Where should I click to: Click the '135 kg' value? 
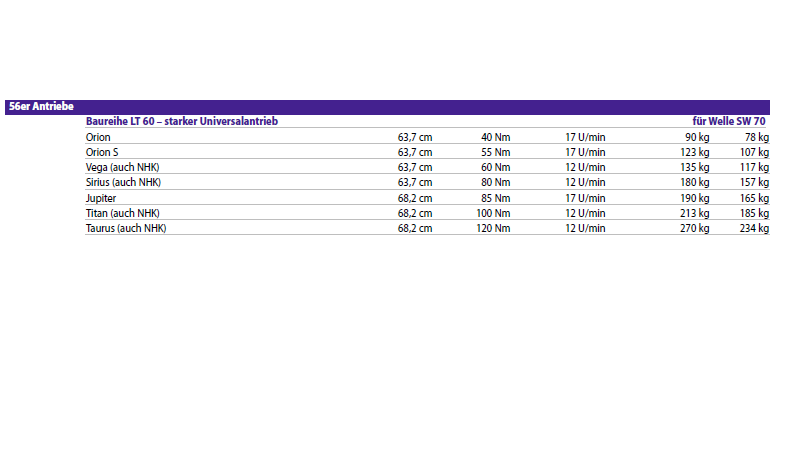[695, 168]
